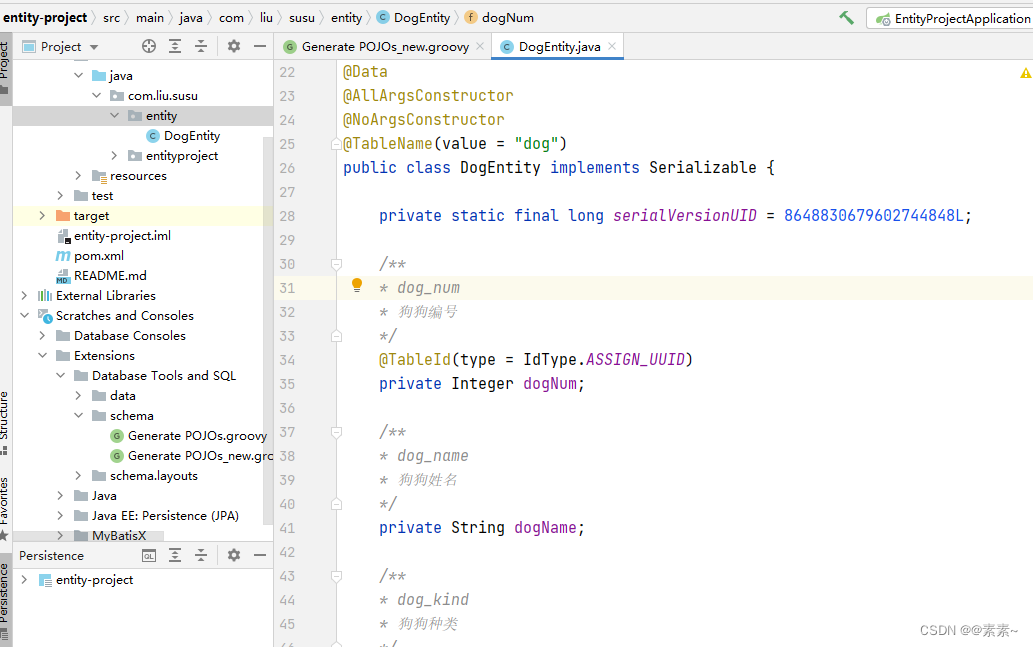1033x647 pixels.
Task: Expand the target folder
Action: [43, 215]
